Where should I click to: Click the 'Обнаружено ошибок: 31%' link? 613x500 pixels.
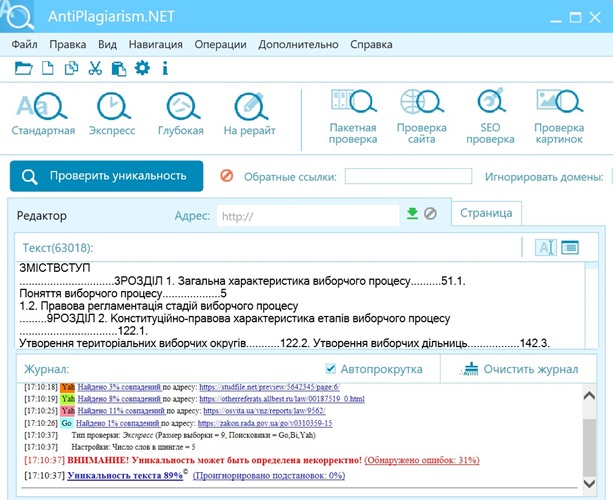coord(422,460)
